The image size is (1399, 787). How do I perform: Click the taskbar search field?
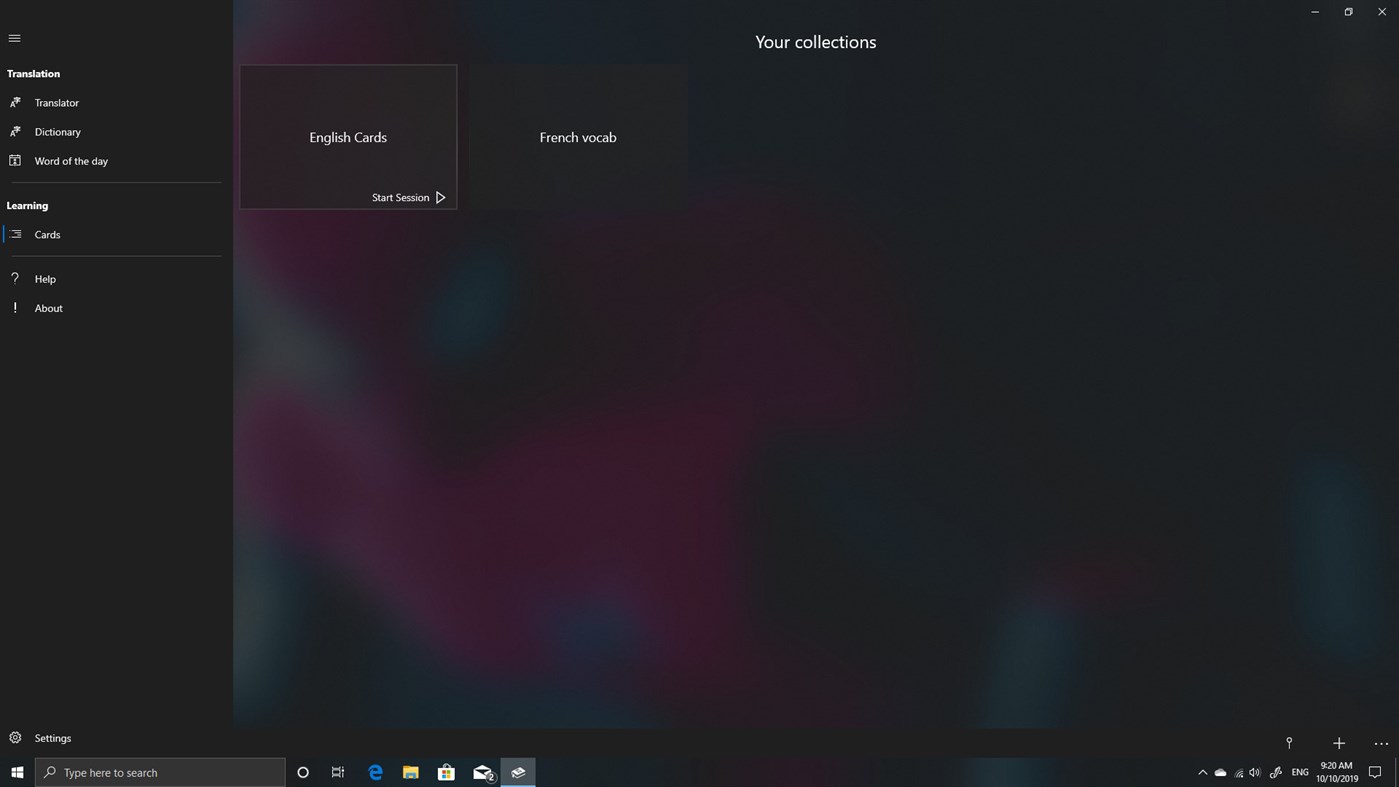[x=160, y=771]
